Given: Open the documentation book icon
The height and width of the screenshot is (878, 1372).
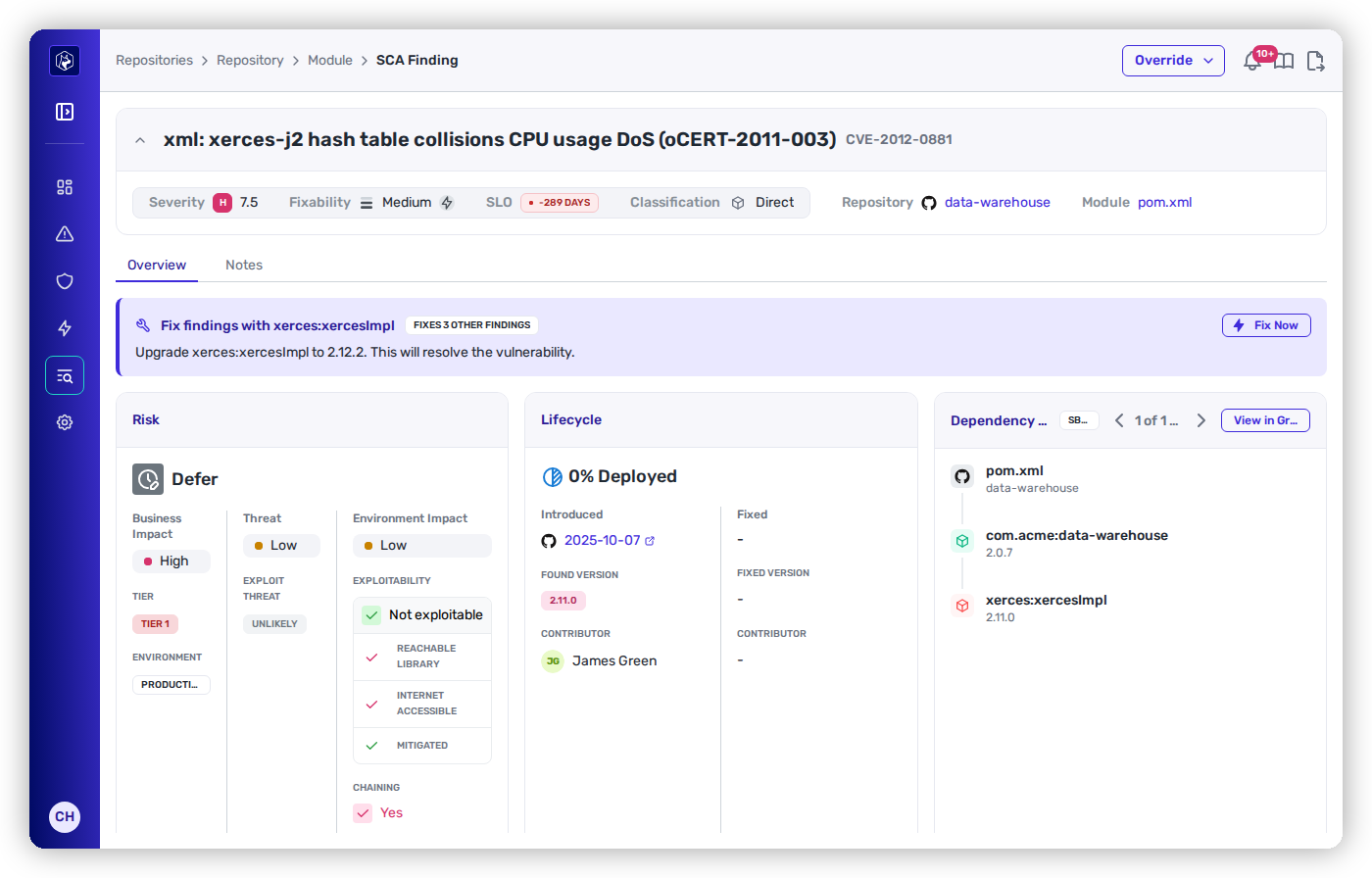Looking at the screenshot, I should [1284, 61].
